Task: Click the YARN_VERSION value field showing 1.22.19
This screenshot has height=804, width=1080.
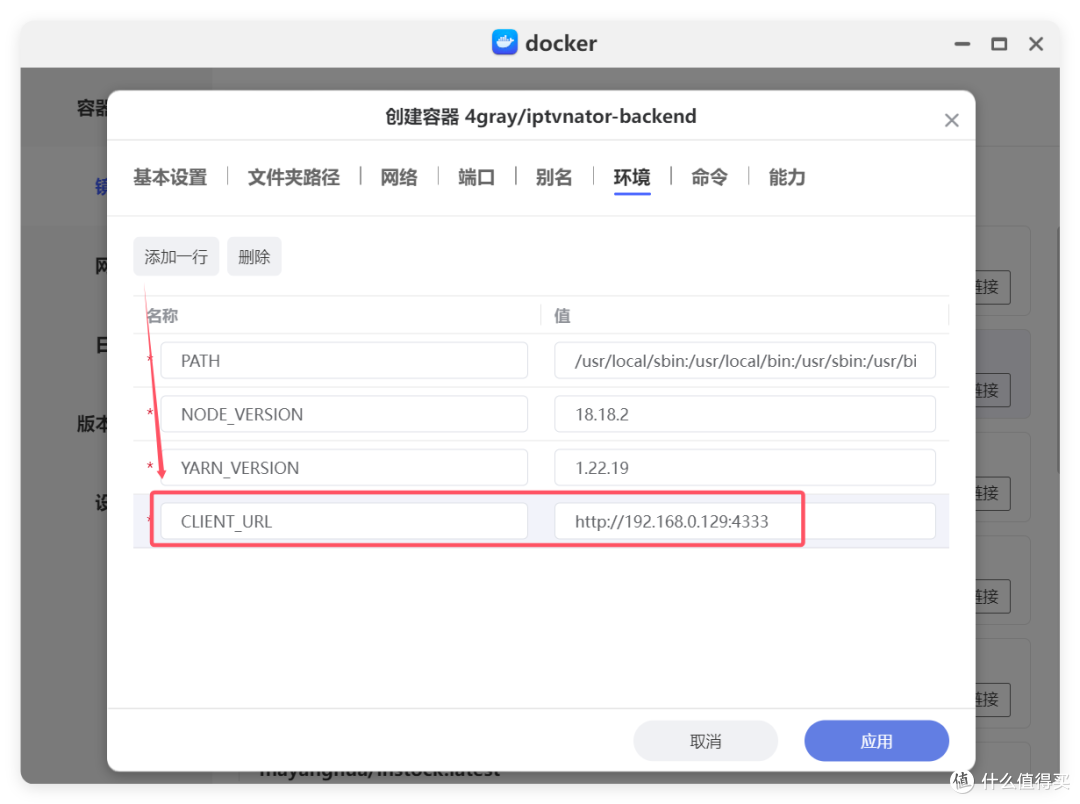Action: (x=744, y=467)
